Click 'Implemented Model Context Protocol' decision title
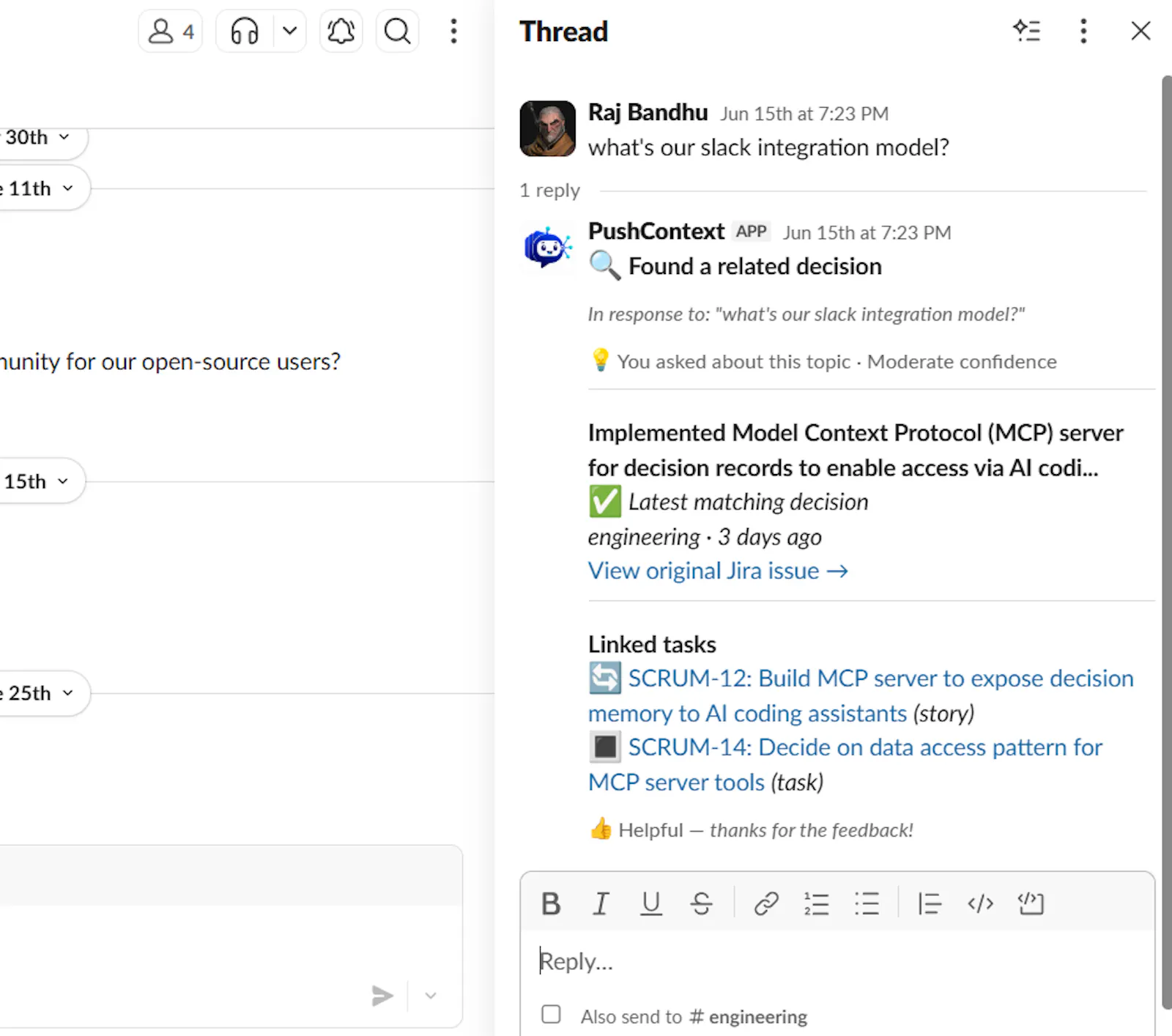 (856, 450)
